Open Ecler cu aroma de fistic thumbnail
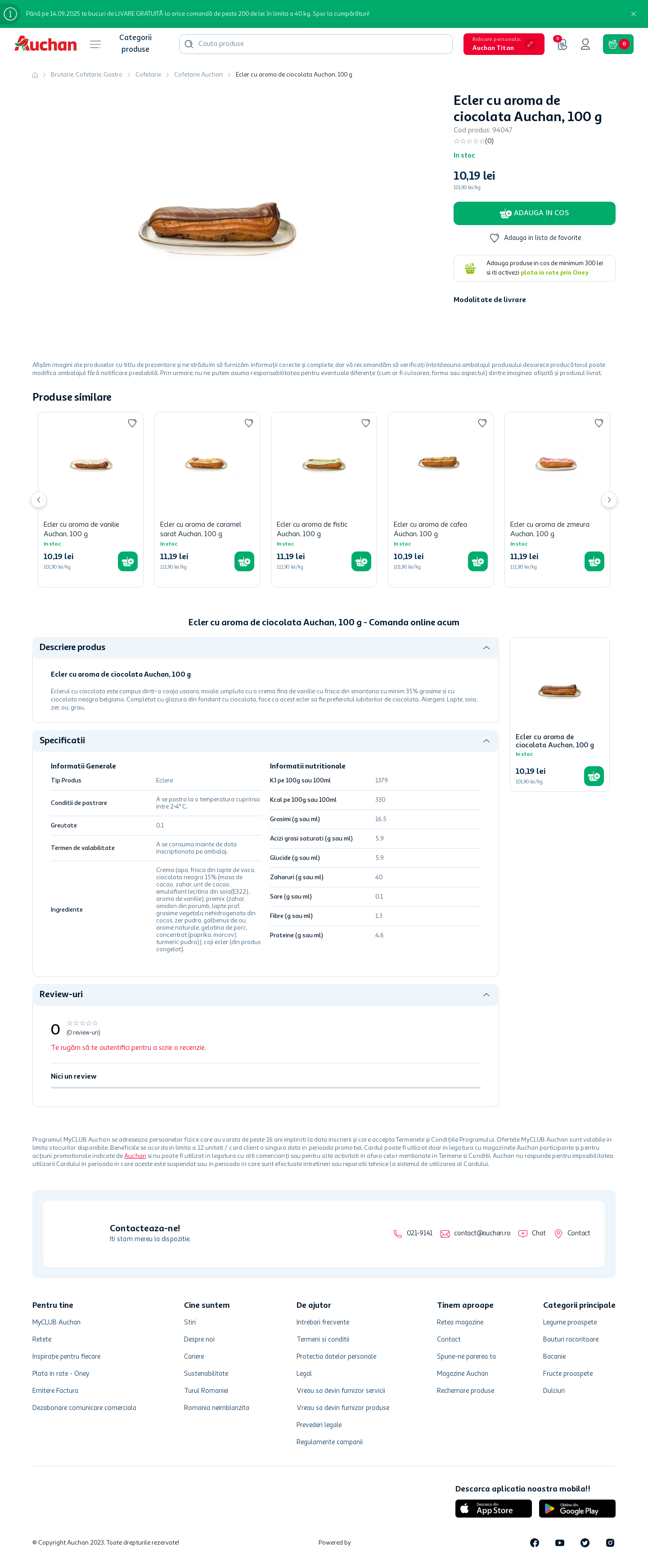This screenshot has height=1568, width=648. 324,465
